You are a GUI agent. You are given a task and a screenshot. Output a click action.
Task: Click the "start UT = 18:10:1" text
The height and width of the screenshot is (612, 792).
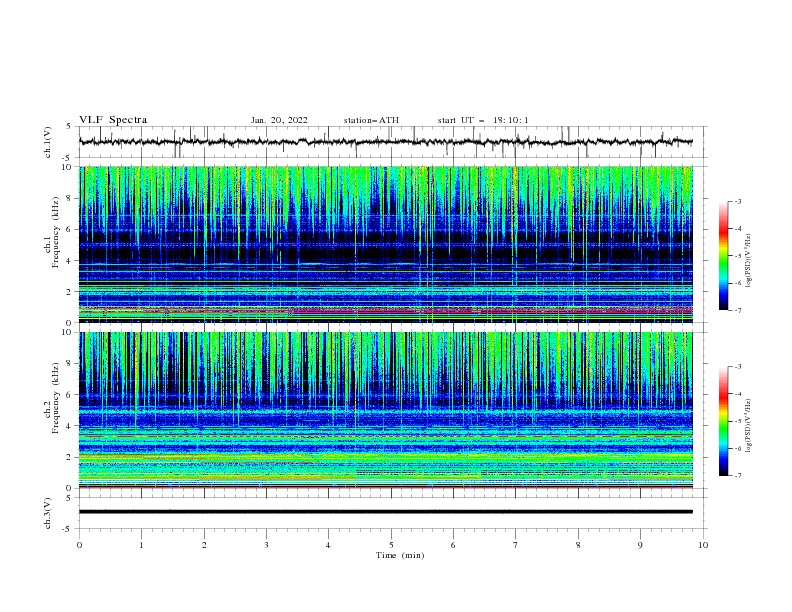point(483,120)
